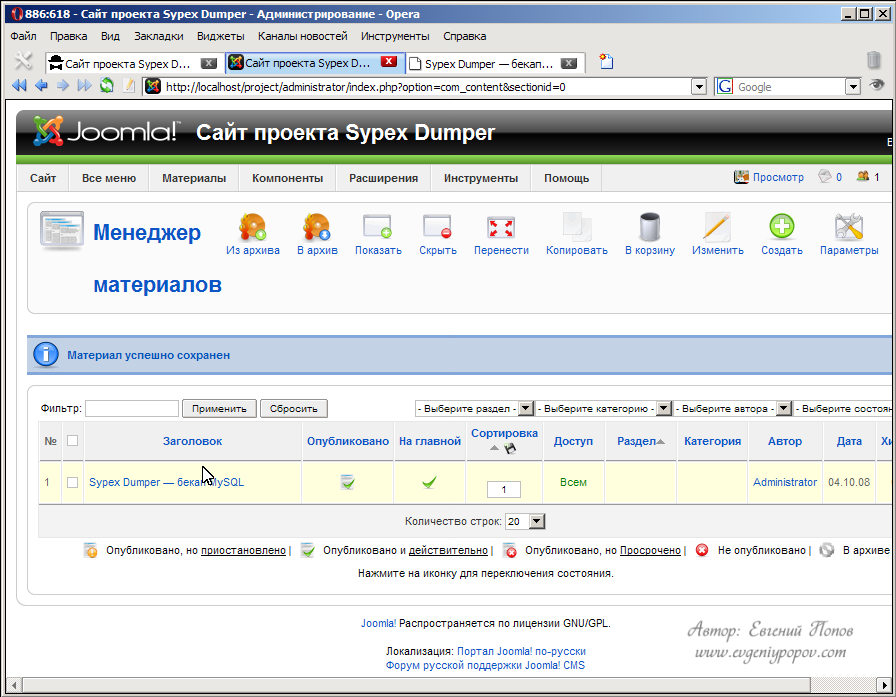Sort the table by the 'Дата' column
Screen dimensions: 896x697
[849, 441]
